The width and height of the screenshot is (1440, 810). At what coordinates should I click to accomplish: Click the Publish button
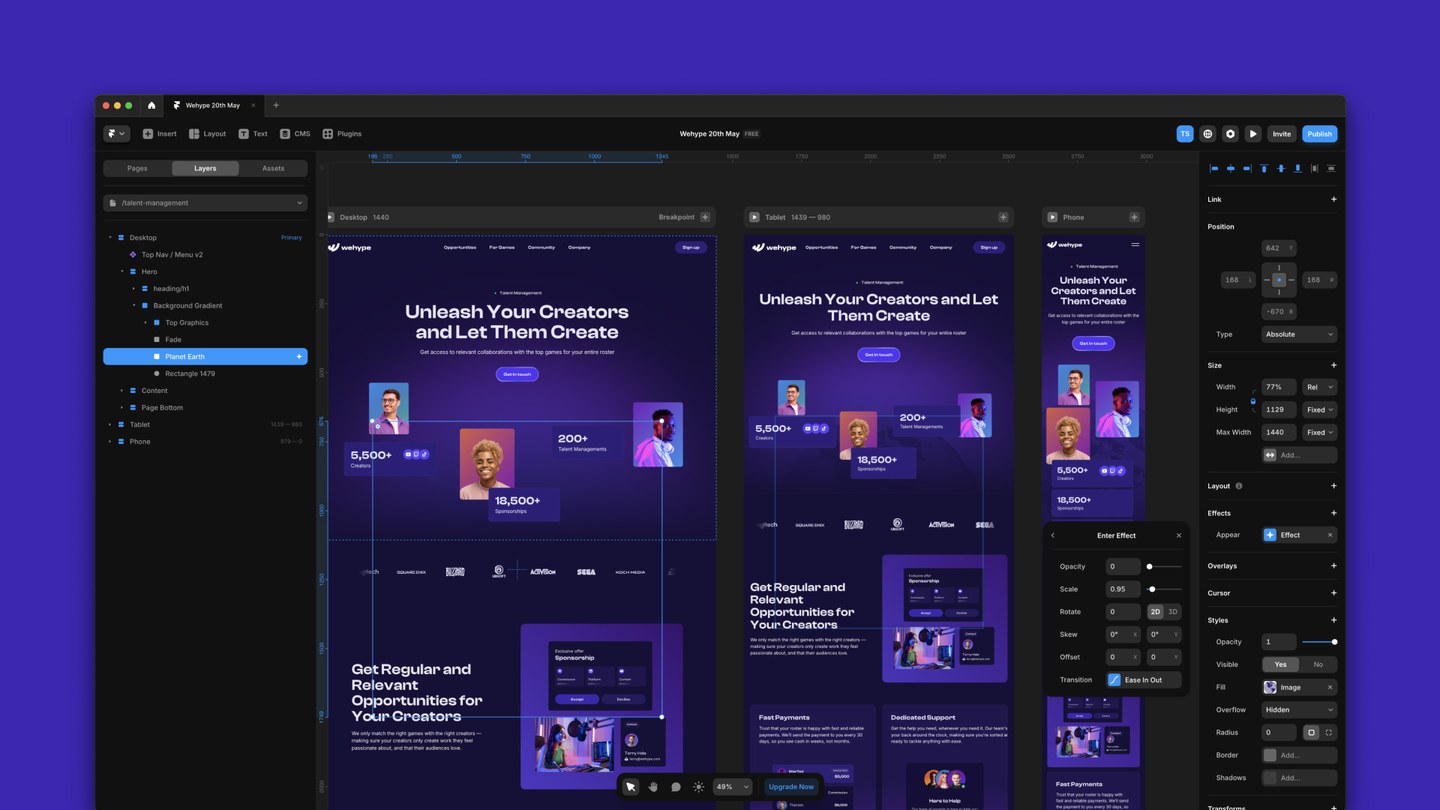[1319, 134]
